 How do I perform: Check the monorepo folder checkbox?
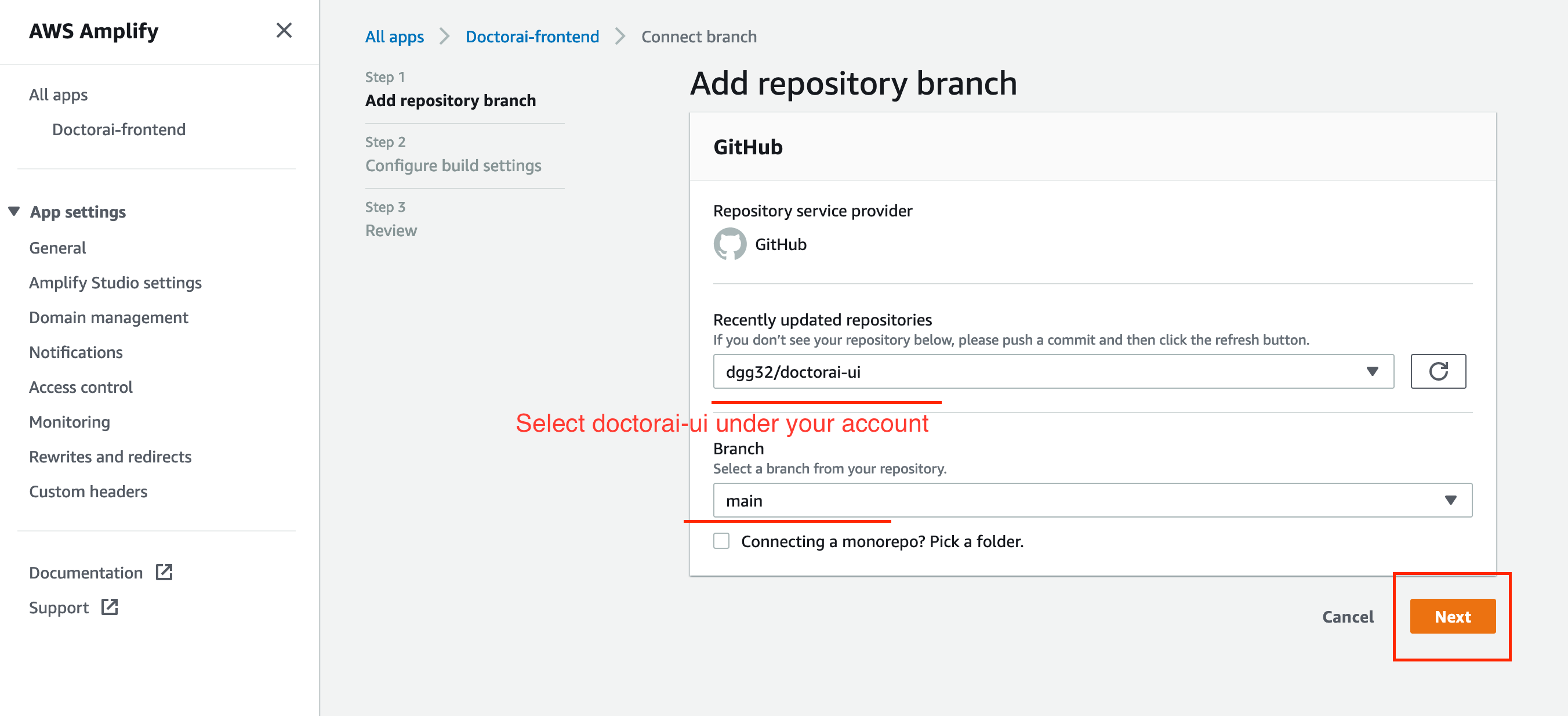coord(721,541)
